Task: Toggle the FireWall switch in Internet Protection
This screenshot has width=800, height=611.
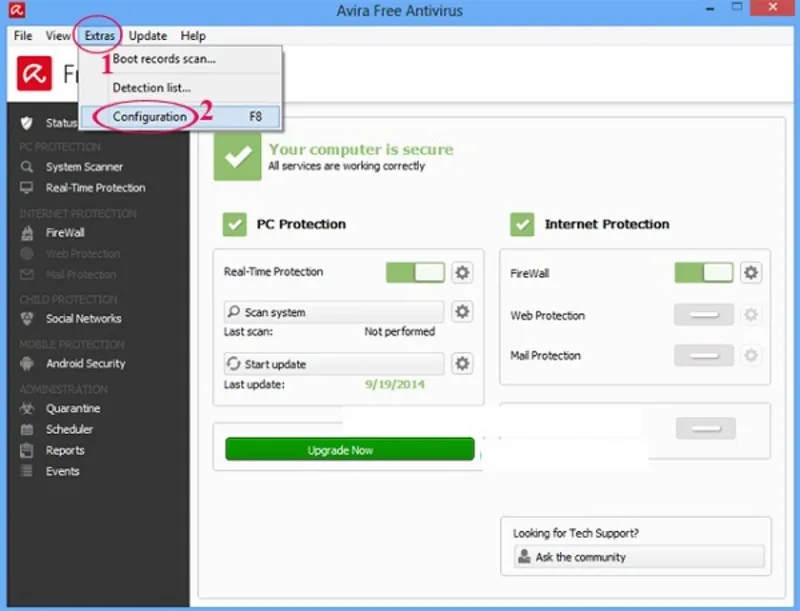Action: pos(704,273)
